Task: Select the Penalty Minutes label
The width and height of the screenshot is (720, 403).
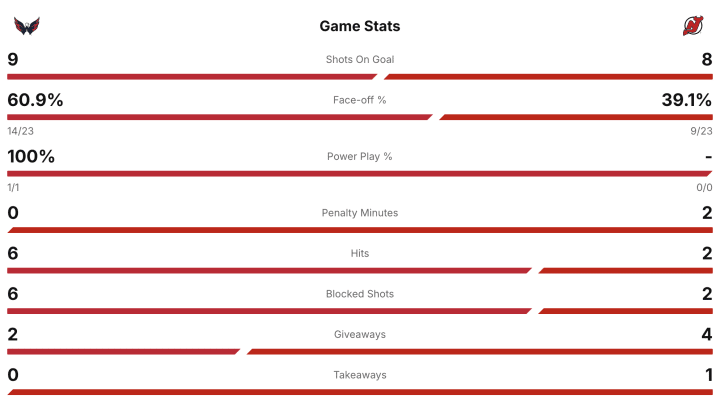Action: [360, 213]
